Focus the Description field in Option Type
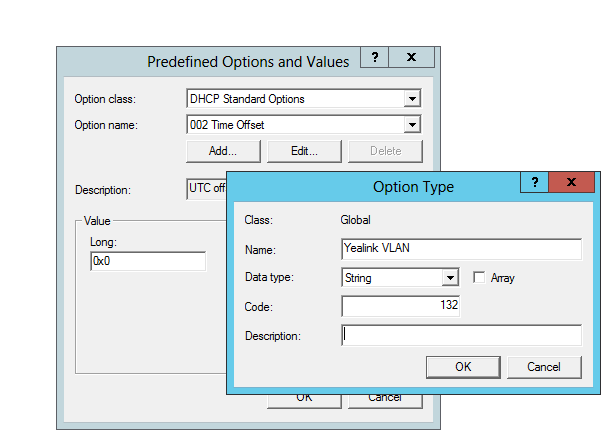 [462, 335]
